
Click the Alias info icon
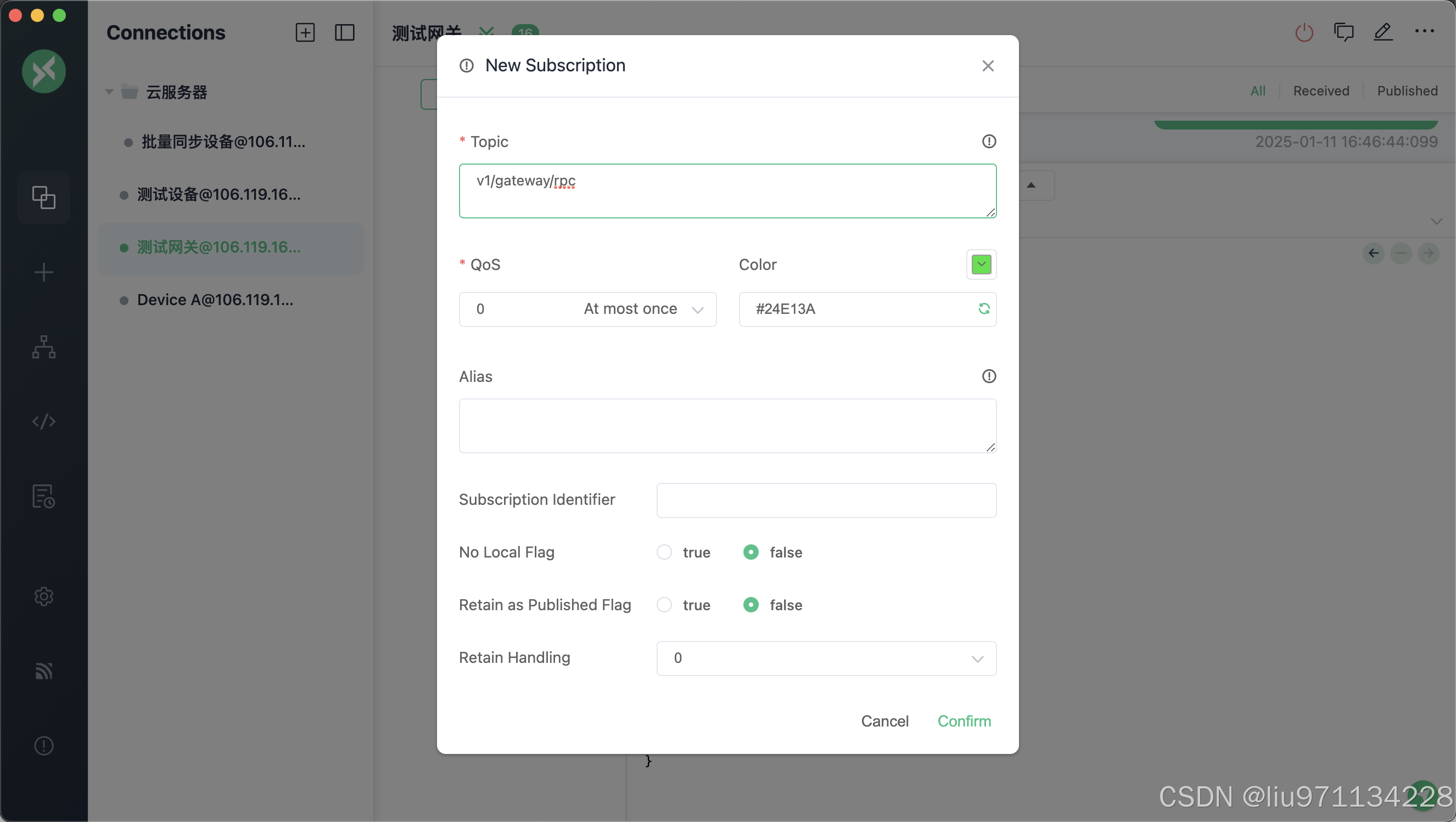tap(989, 376)
